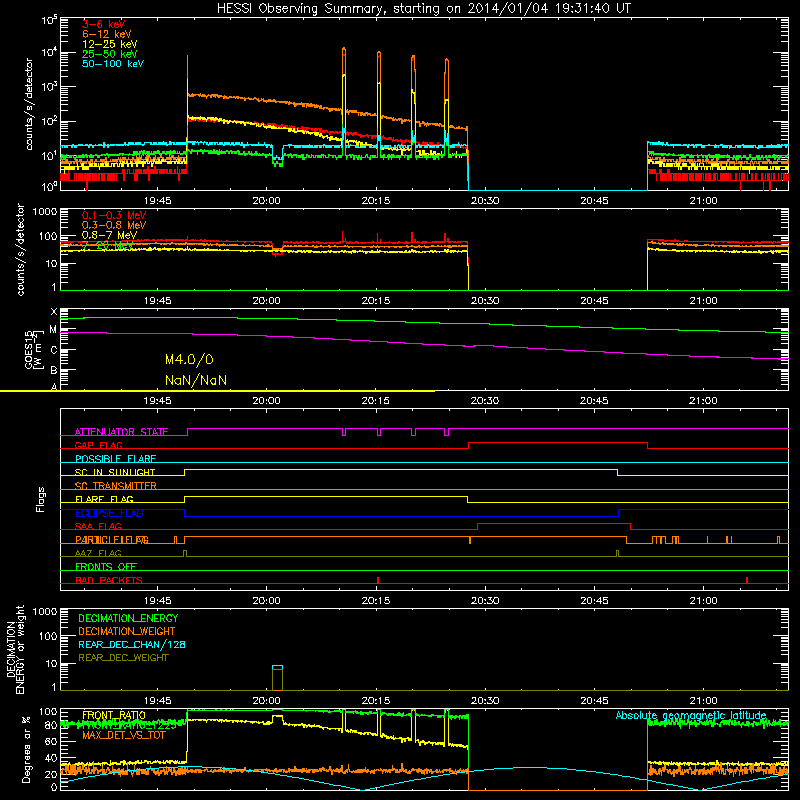The width and height of the screenshot is (800, 800).
Task: Click 20:45 tick label under the MeV panel
Action: coord(594,301)
